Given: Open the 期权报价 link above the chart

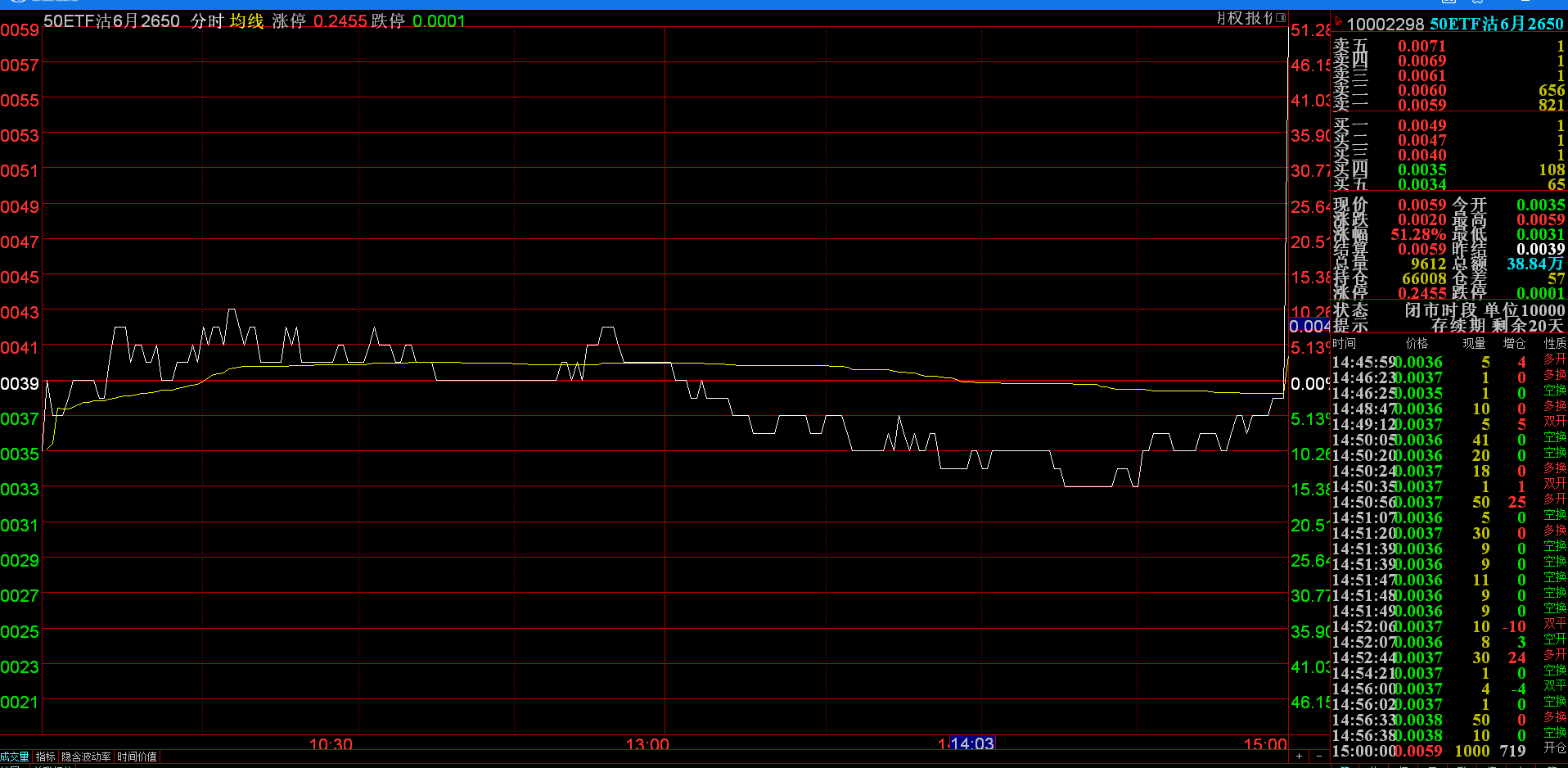Looking at the screenshot, I should tap(1245, 18).
